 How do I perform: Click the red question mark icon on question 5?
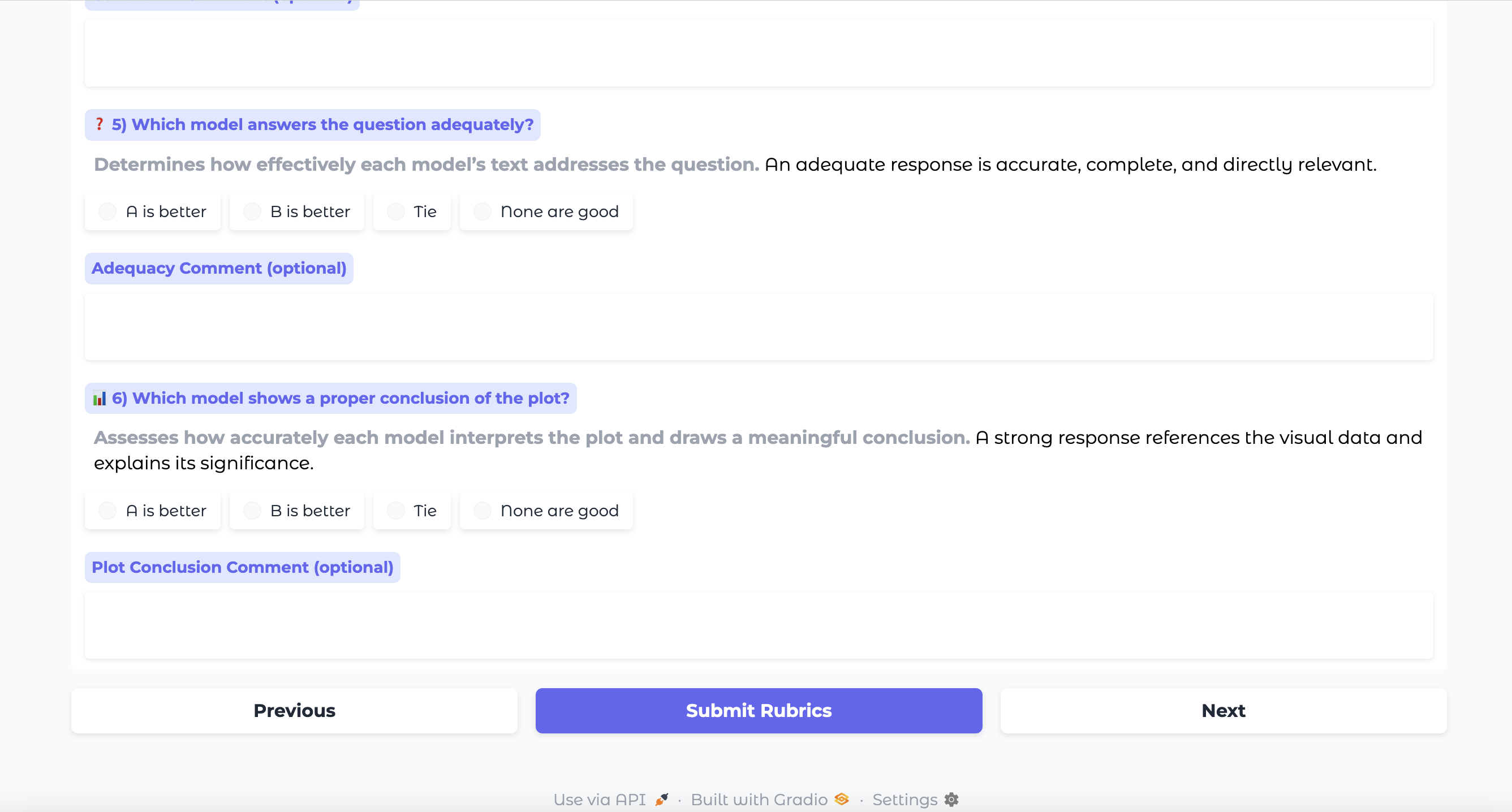[x=99, y=124]
